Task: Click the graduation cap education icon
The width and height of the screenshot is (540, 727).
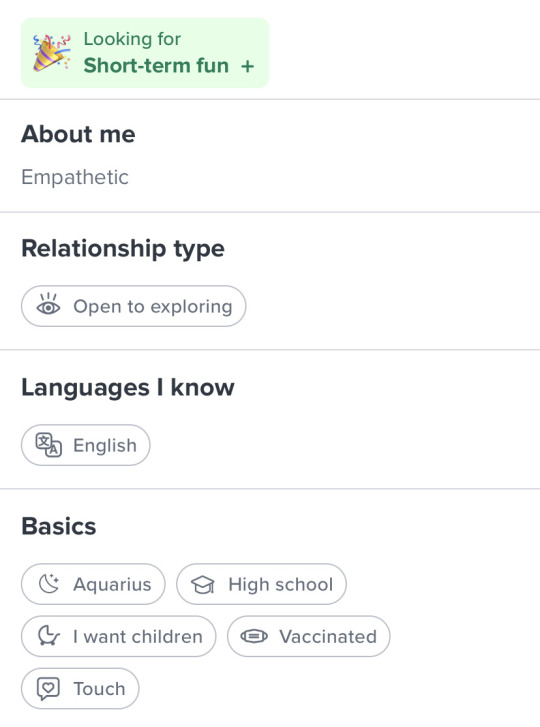Action: (203, 584)
